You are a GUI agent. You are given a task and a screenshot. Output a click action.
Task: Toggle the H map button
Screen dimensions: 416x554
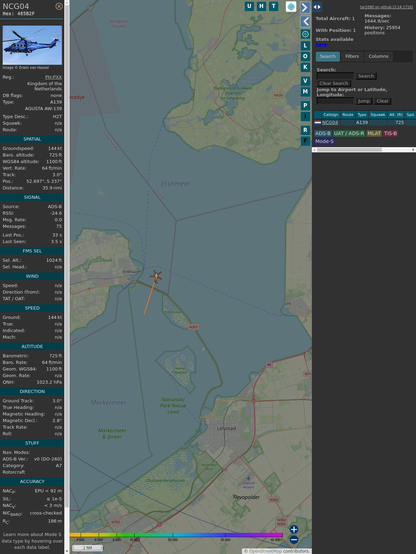262,6
